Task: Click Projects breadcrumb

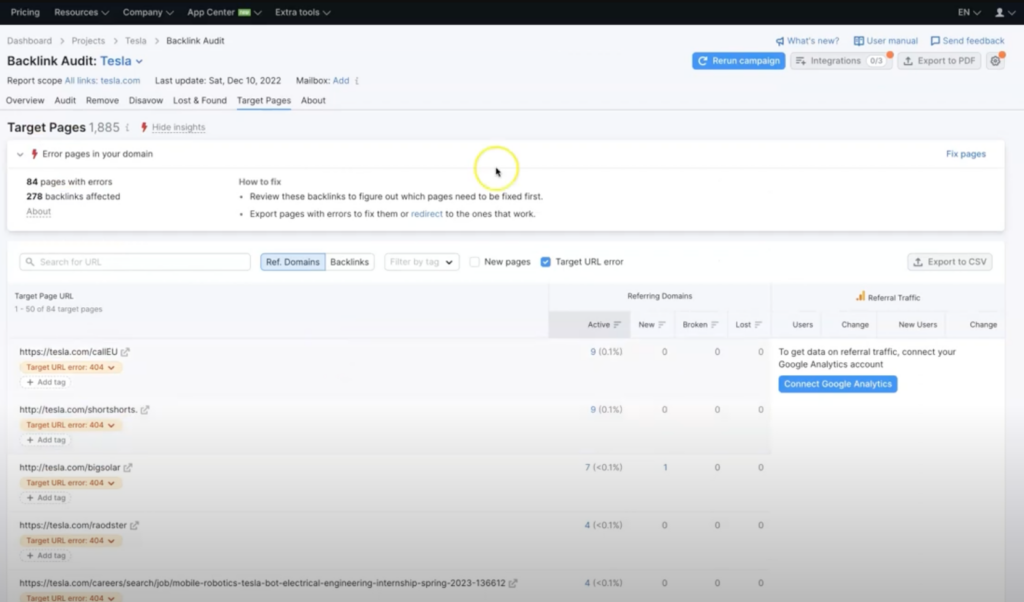Action: click(88, 40)
